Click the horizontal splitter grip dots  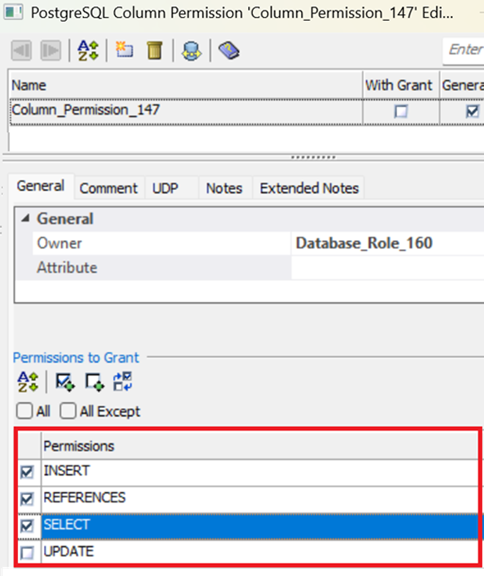click(x=313, y=158)
